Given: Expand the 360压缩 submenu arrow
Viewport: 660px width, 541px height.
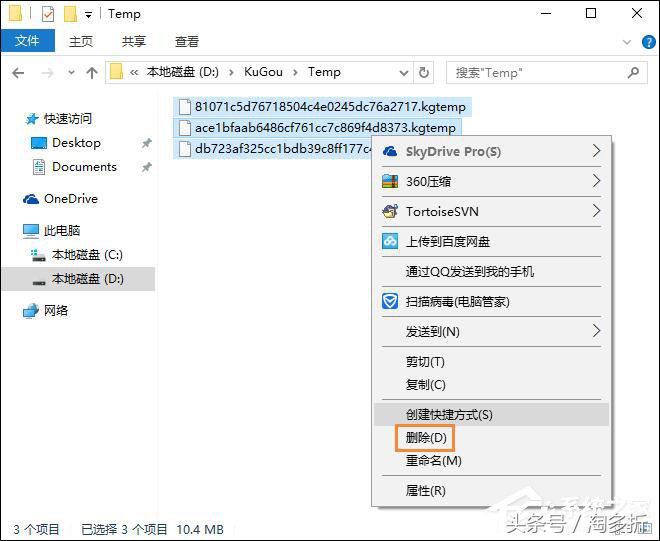Looking at the screenshot, I should (596, 181).
